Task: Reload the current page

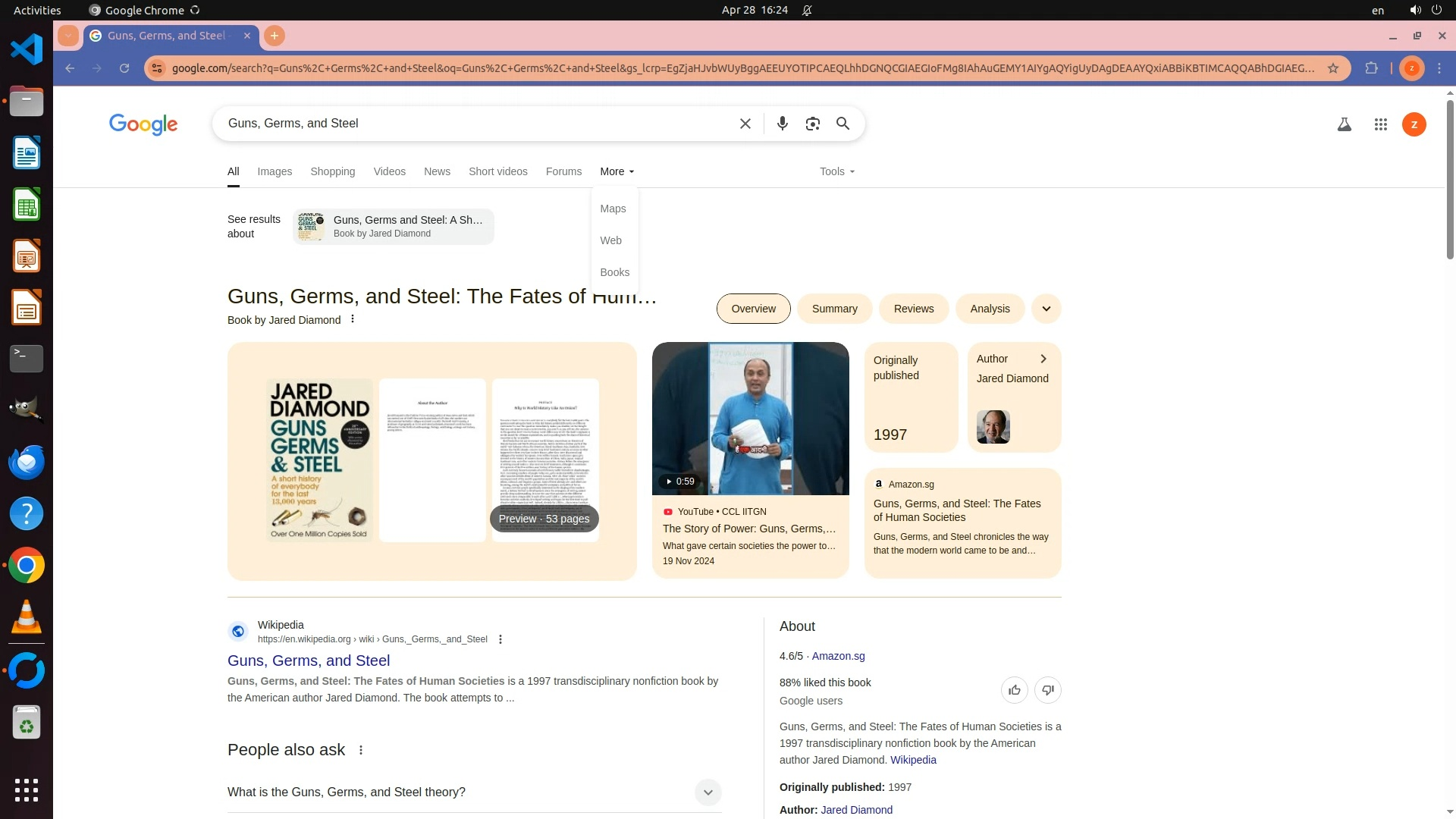Action: tap(124, 68)
